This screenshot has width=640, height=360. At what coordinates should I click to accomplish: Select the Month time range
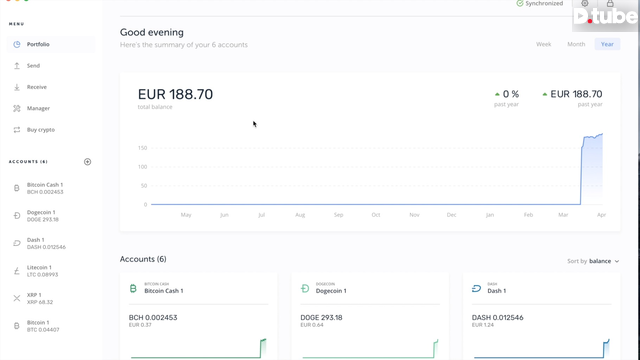coord(576,44)
